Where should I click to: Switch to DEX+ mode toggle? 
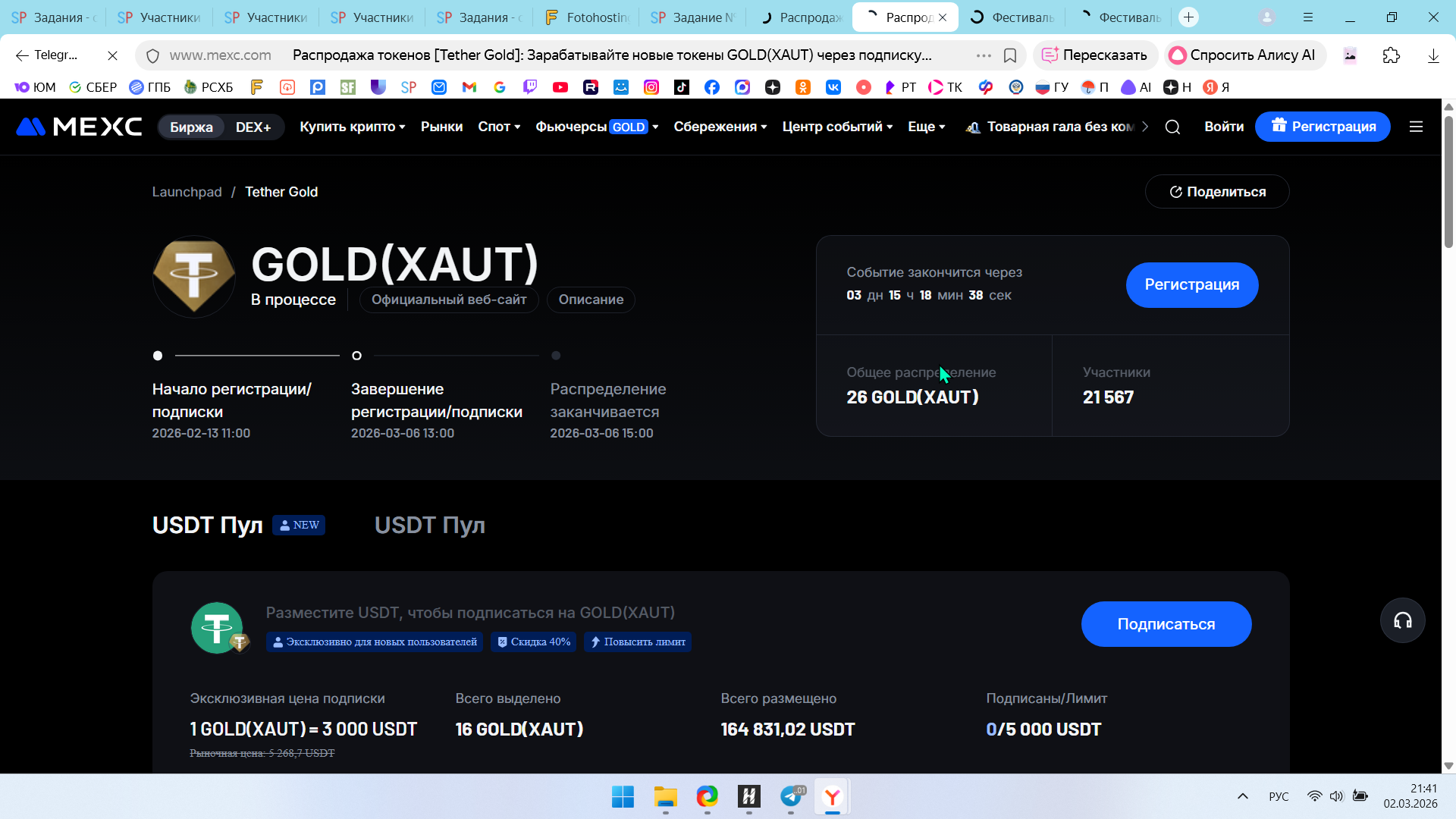click(253, 127)
